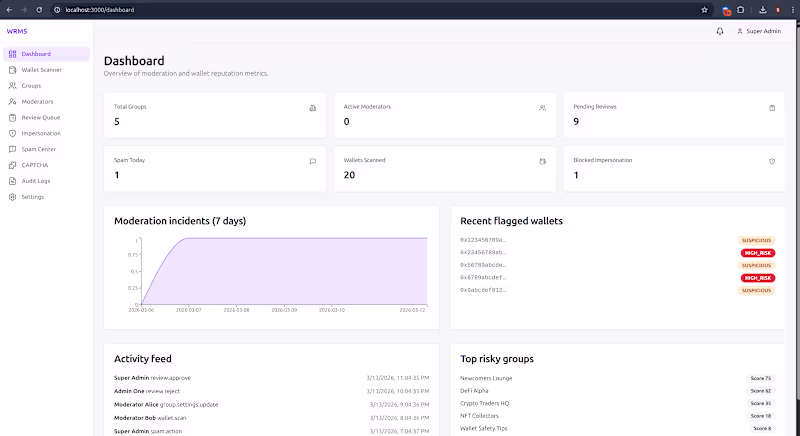Open notifications via the bell icon

pos(720,31)
